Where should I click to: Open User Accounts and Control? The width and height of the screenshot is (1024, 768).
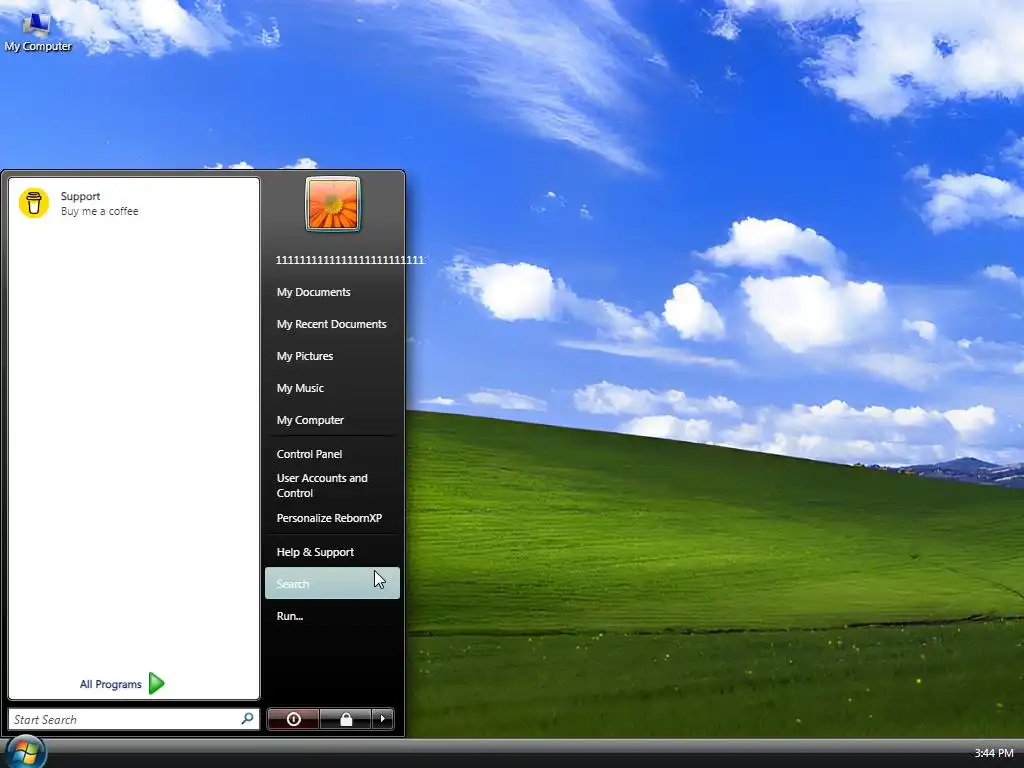click(332, 485)
